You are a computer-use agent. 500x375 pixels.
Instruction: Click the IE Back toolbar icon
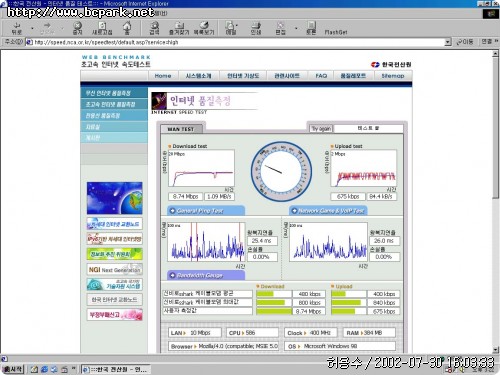(16, 28)
